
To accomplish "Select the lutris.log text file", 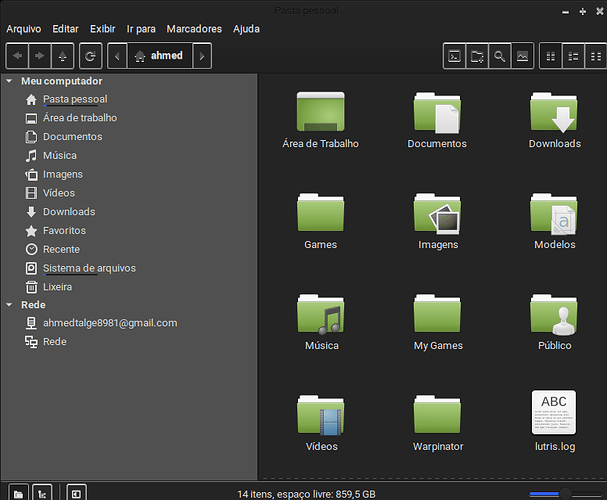I will (x=554, y=413).
